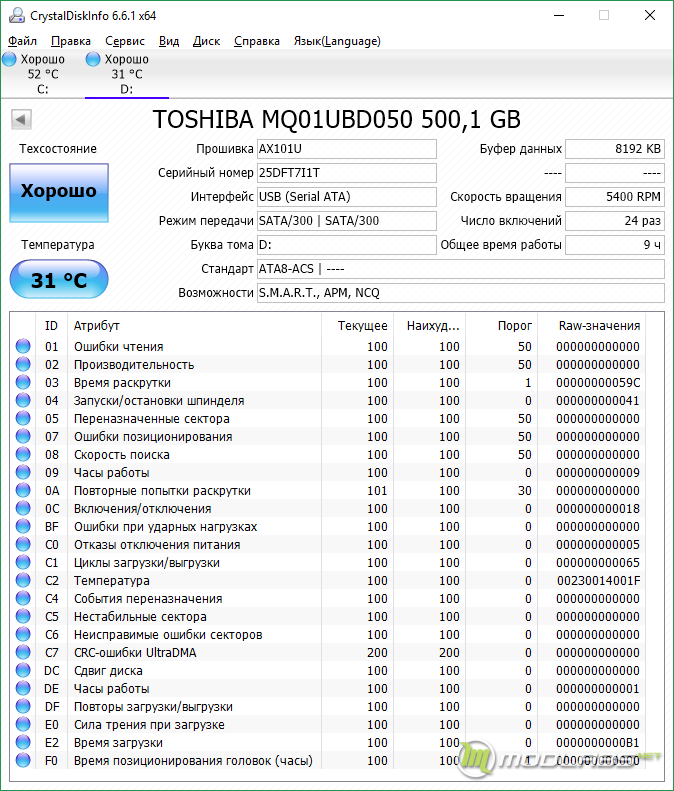
Task: Switch to disk C: tab at 52 °C
Action: pyautogui.click(x=42, y=74)
